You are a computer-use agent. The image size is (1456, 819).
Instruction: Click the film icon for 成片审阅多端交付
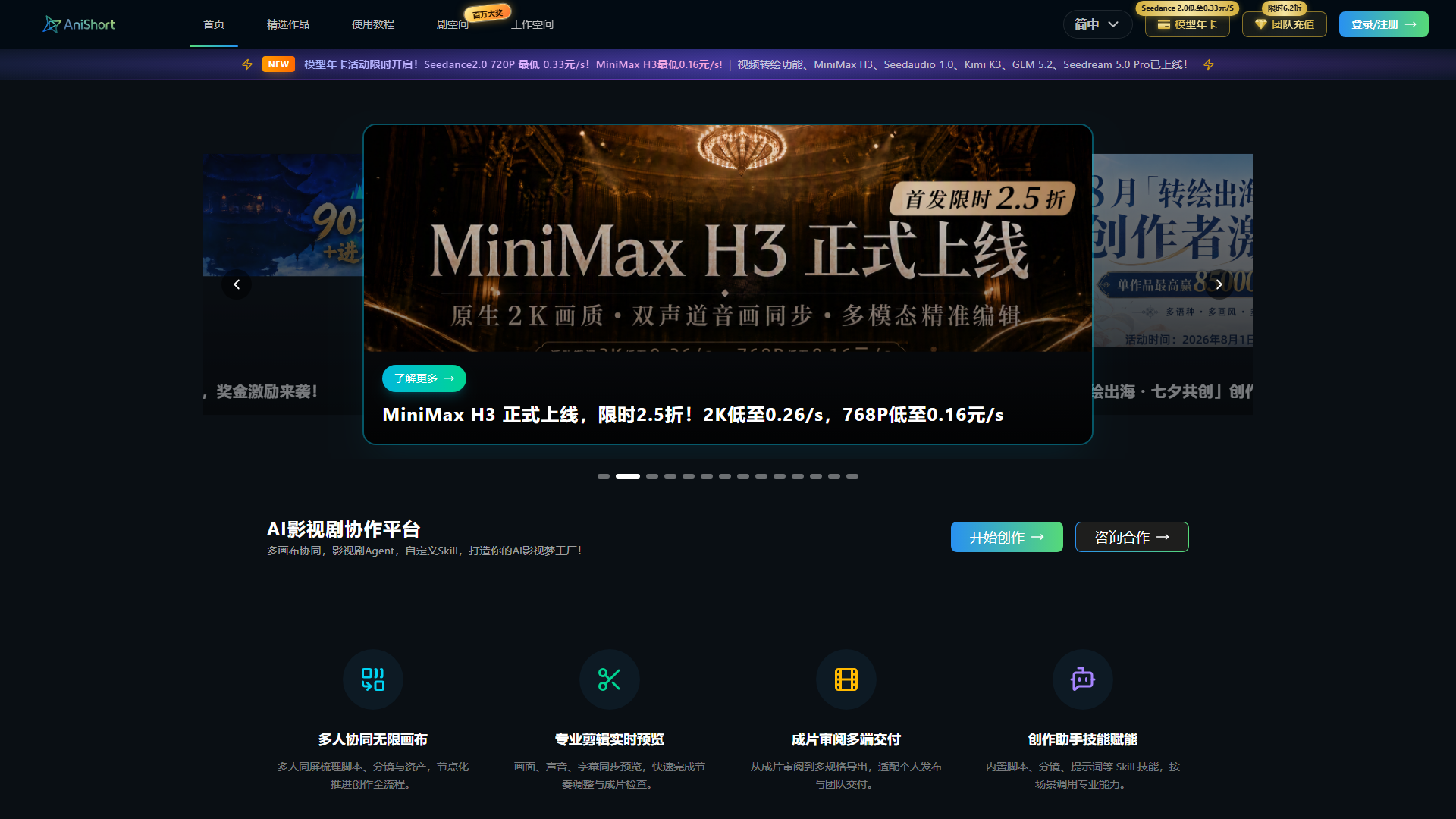pos(846,679)
